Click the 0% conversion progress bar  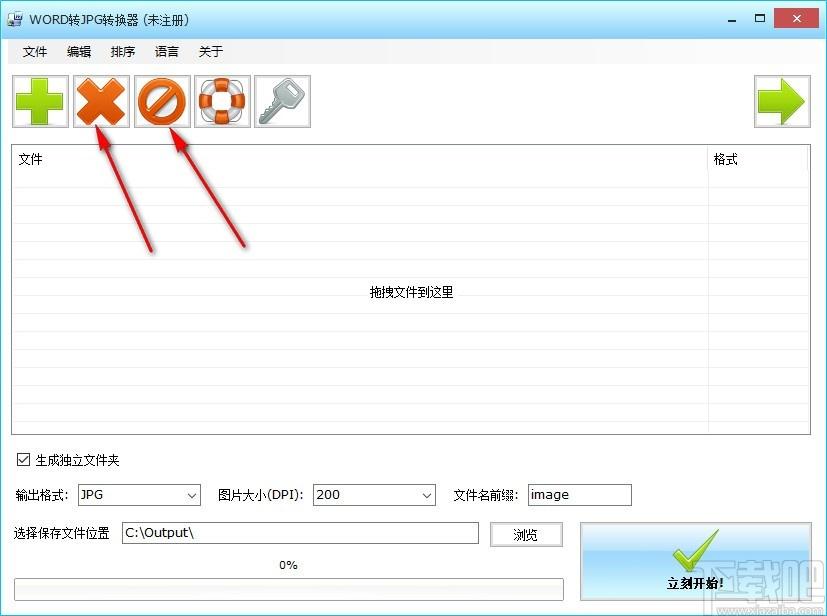[289, 589]
